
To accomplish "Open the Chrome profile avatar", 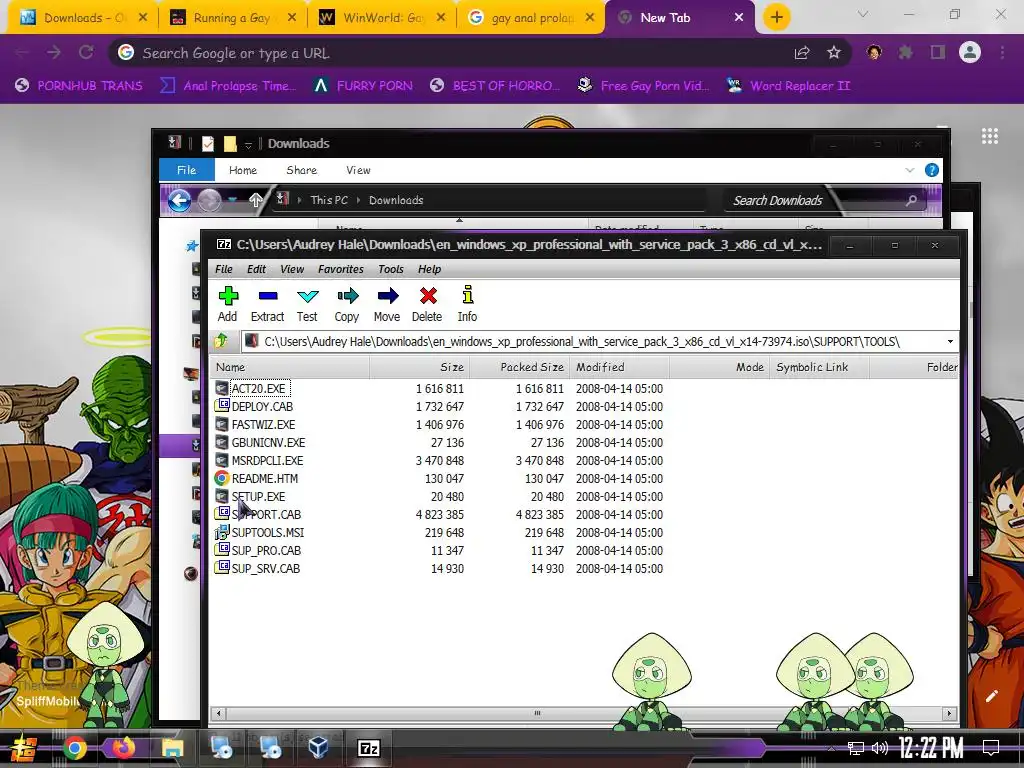I will pos(970,52).
